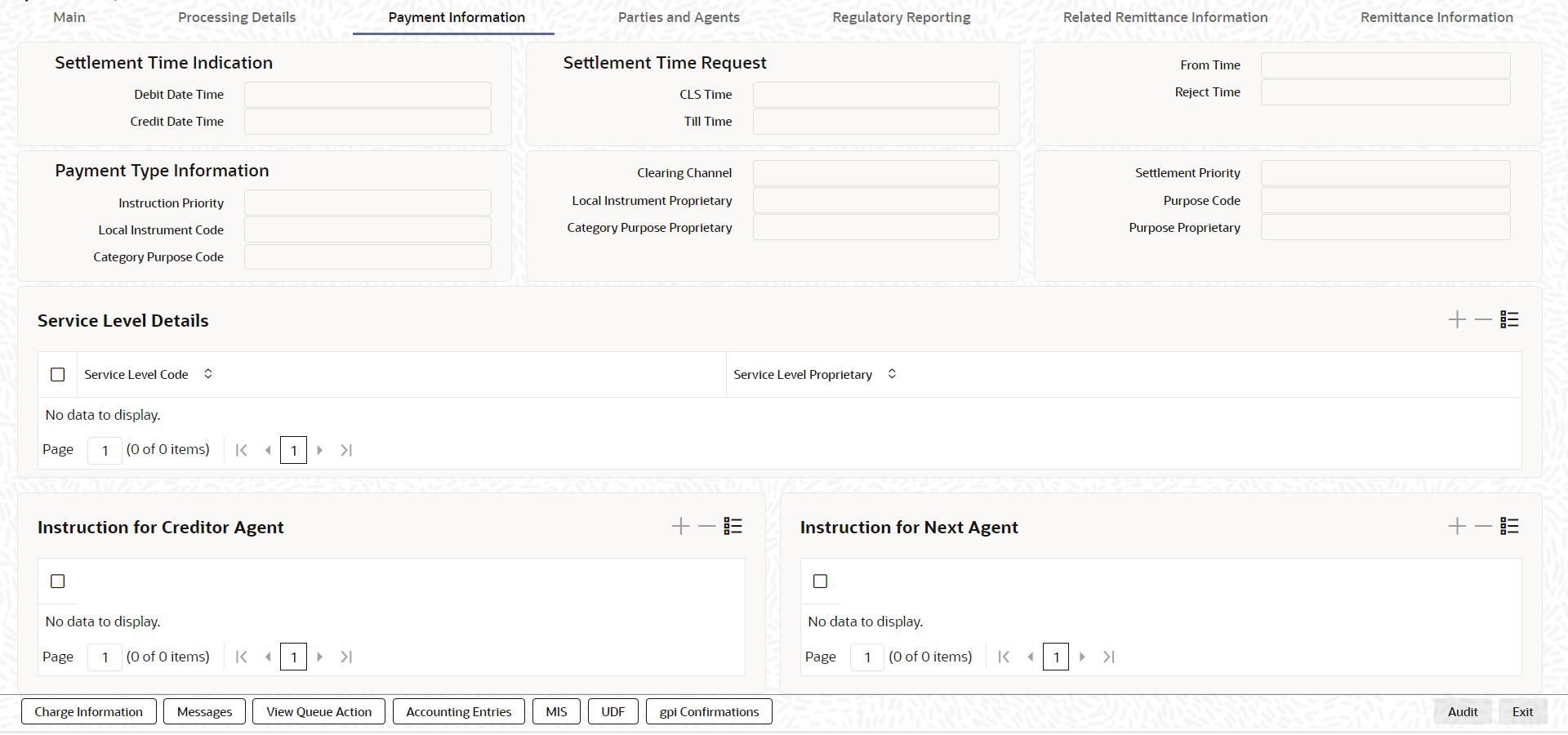Go to first page in Creditor Agent table
1568x735 pixels.
(x=241, y=657)
